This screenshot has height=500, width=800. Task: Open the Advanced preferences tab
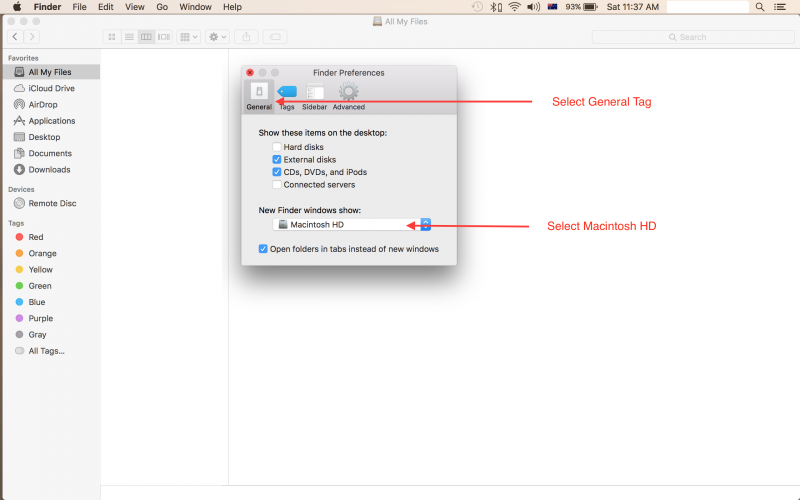click(x=348, y=96)
